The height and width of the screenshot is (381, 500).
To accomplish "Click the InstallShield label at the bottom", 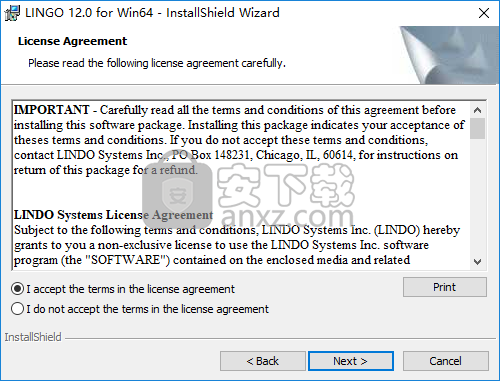I will pyautogui.click(x=33, y=337).
